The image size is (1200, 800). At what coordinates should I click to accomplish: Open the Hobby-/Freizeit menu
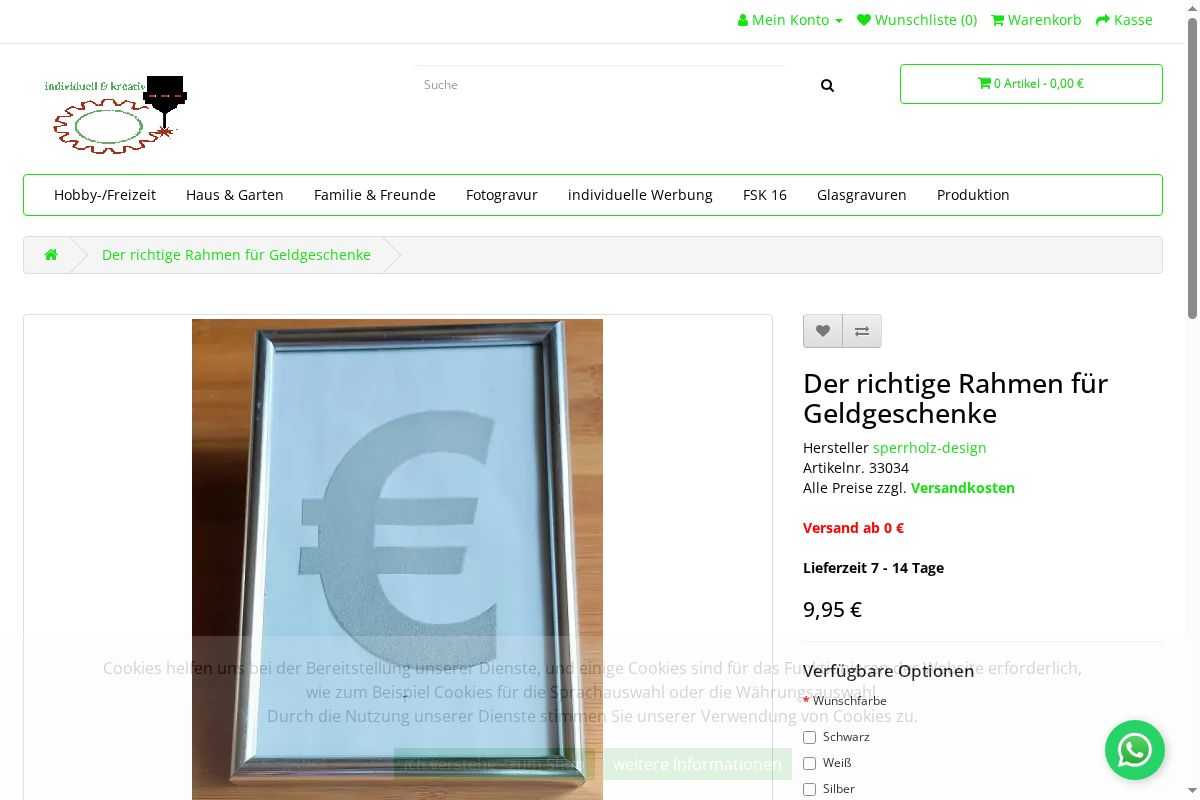[105, 195]
